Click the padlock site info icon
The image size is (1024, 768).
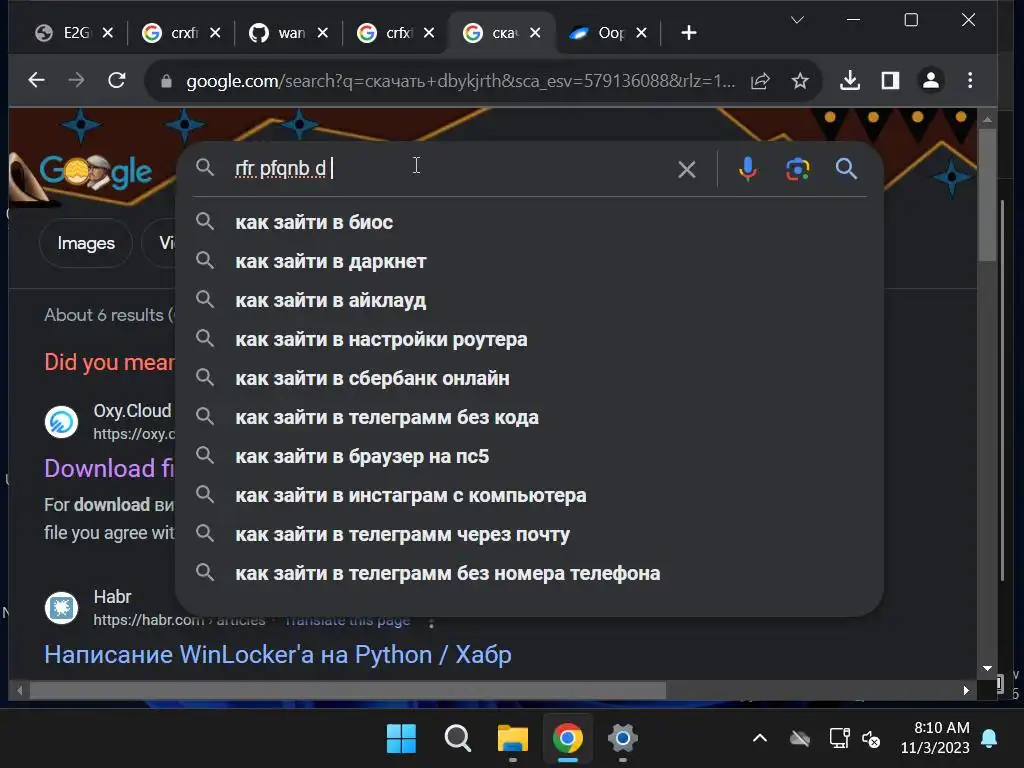(166, 81)
